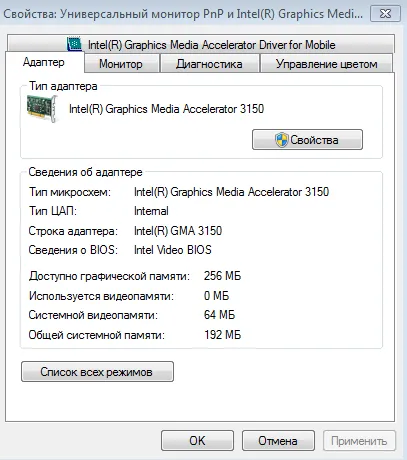This screenshot has height=460, width=407.
Task: Click the Тип ЦАП label
Action: [53, 211]
